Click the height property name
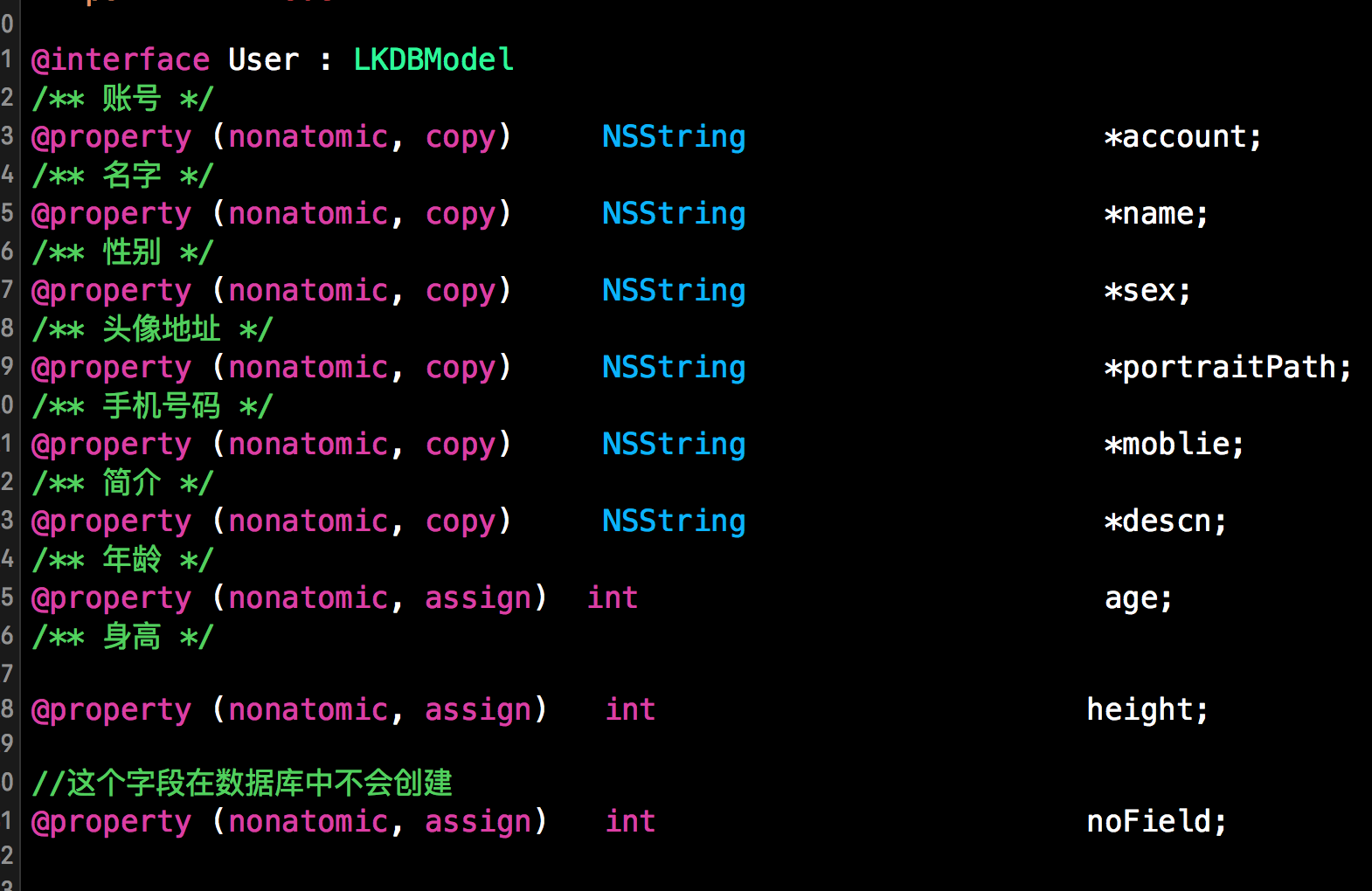The image size is (1372, 891). coord(1147,709)
